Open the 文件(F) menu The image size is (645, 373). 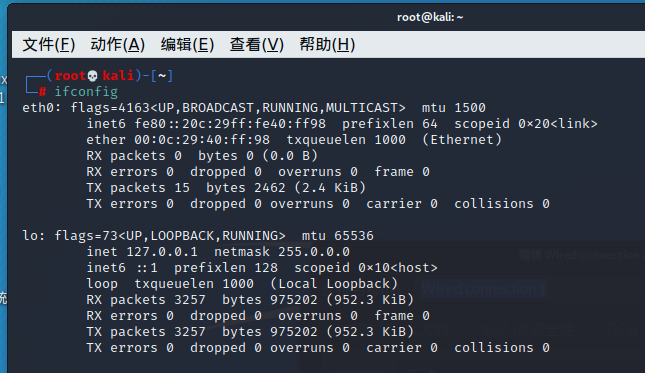pyautogui.click(x=49, y=44)
